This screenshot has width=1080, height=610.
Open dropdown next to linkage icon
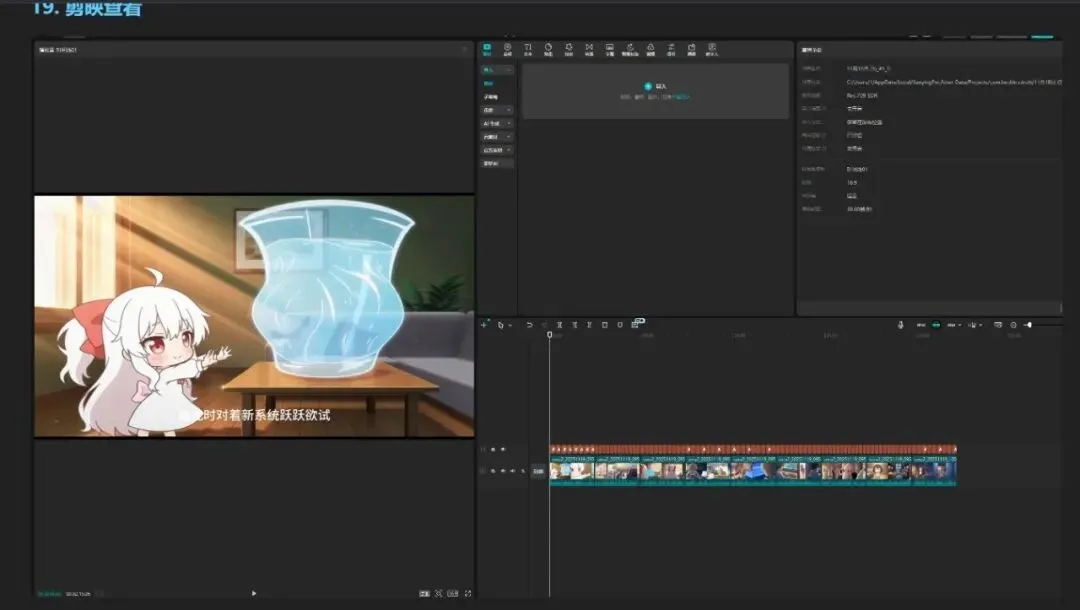[960, 325]
